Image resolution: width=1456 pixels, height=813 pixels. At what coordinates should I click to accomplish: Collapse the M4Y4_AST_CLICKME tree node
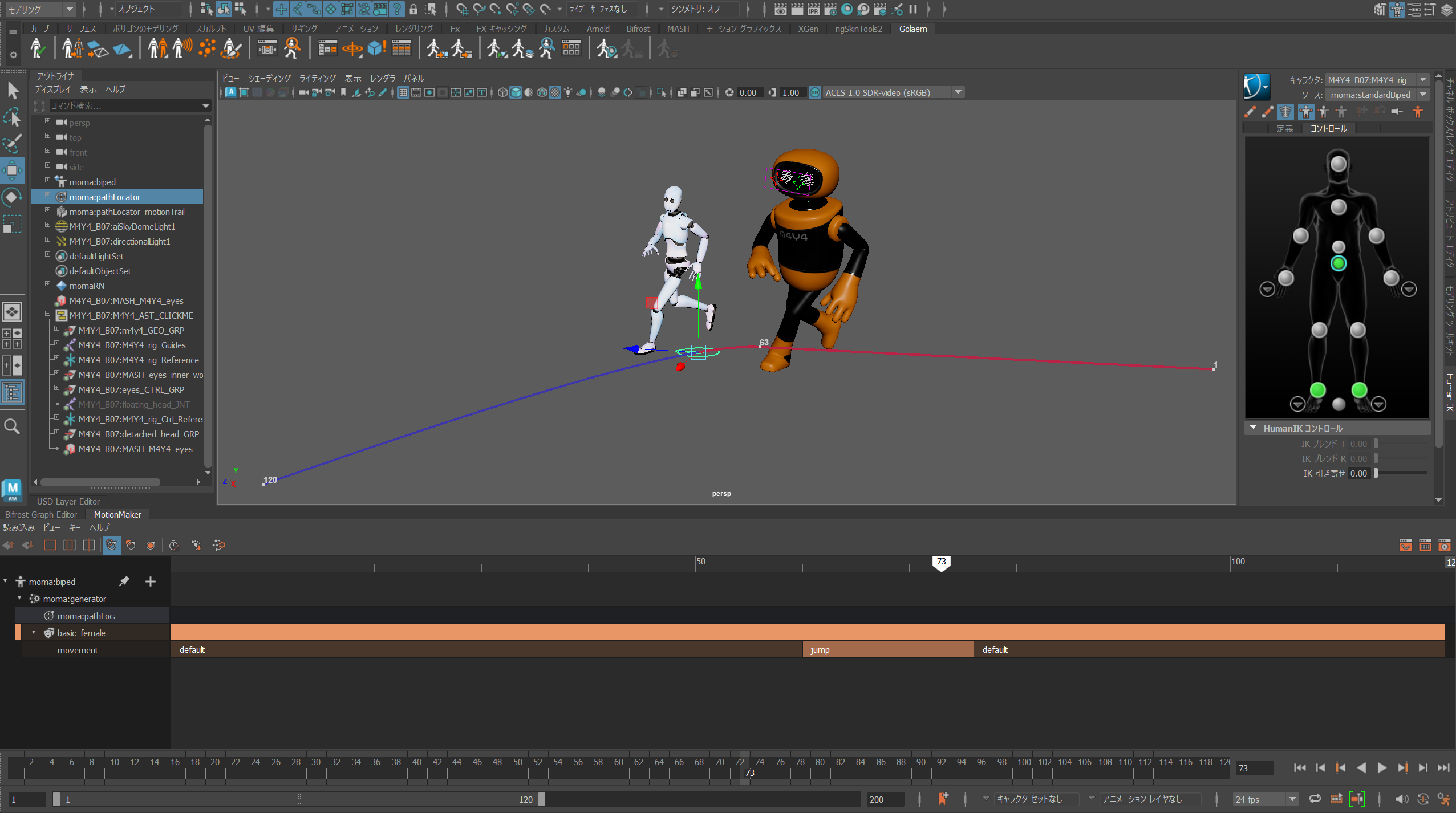pyautogui.click(x=48, y=314)
